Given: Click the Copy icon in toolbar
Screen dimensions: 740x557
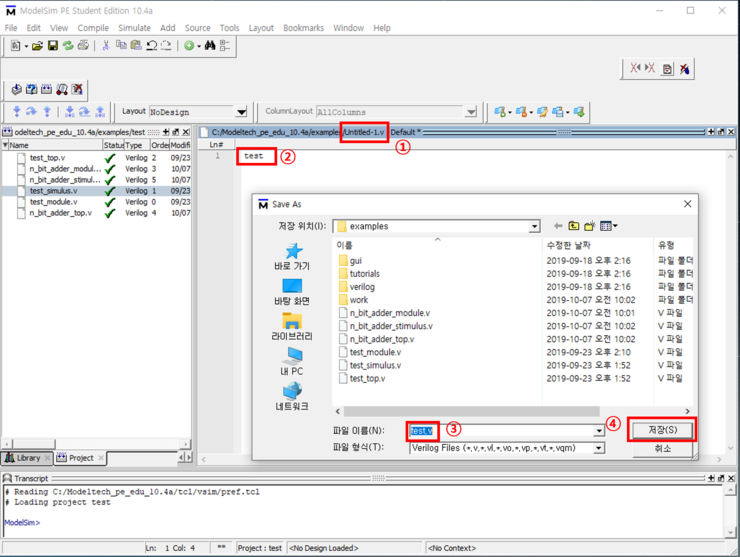Looking at the screenshot, I should click(x=121, y=45).
